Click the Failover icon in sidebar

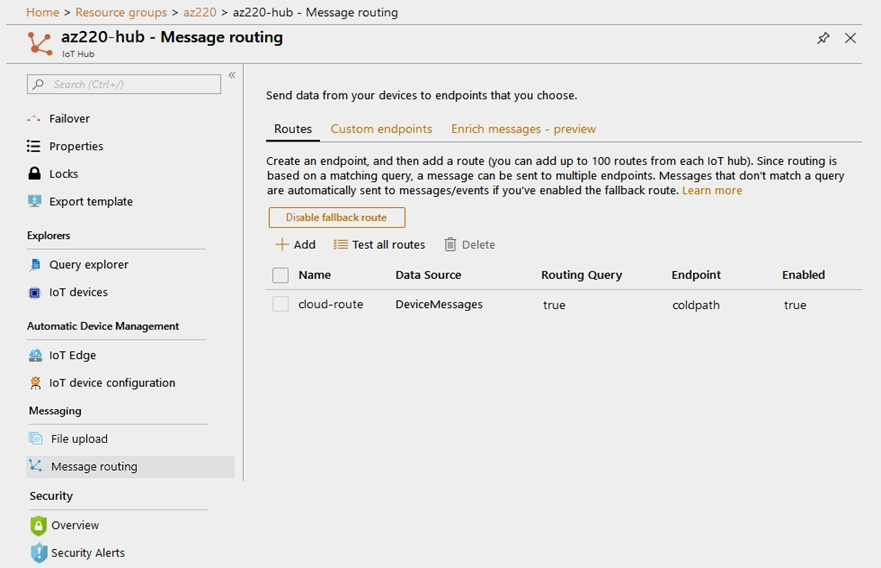point(35,119)
